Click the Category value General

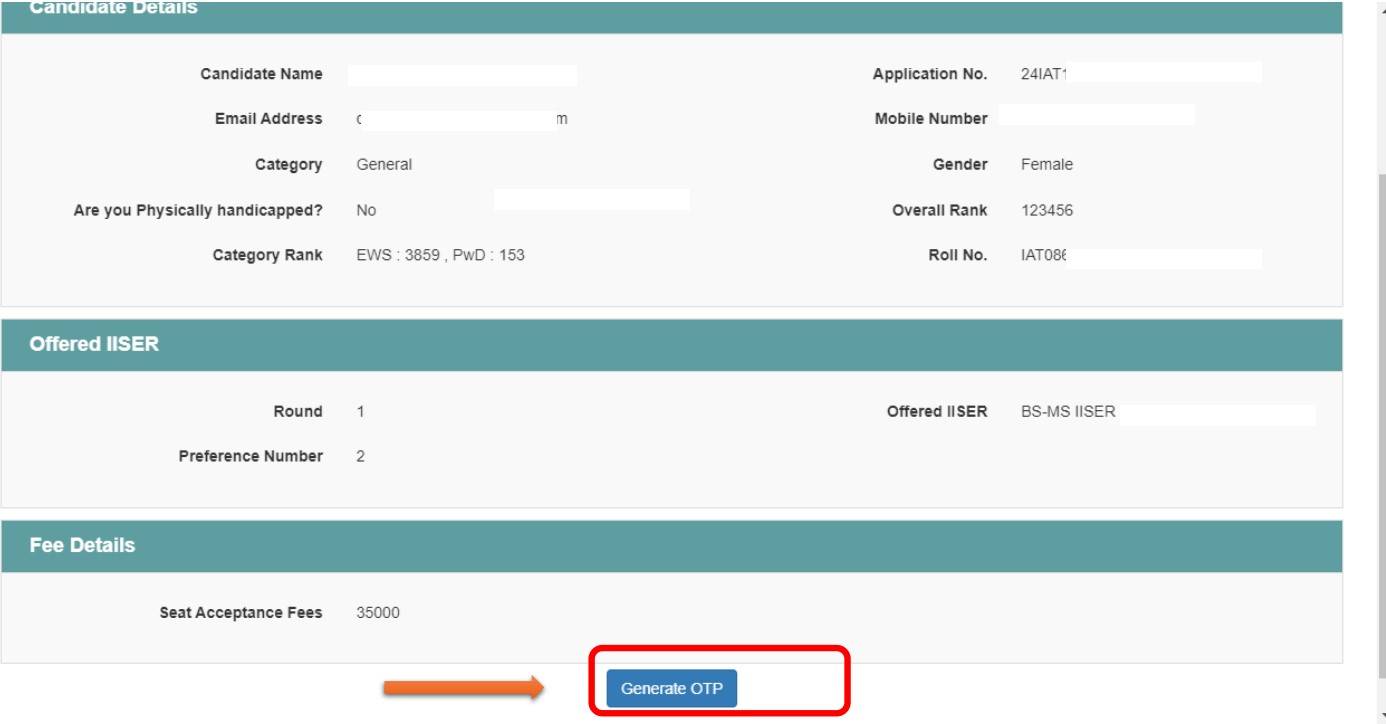point(384,165)
